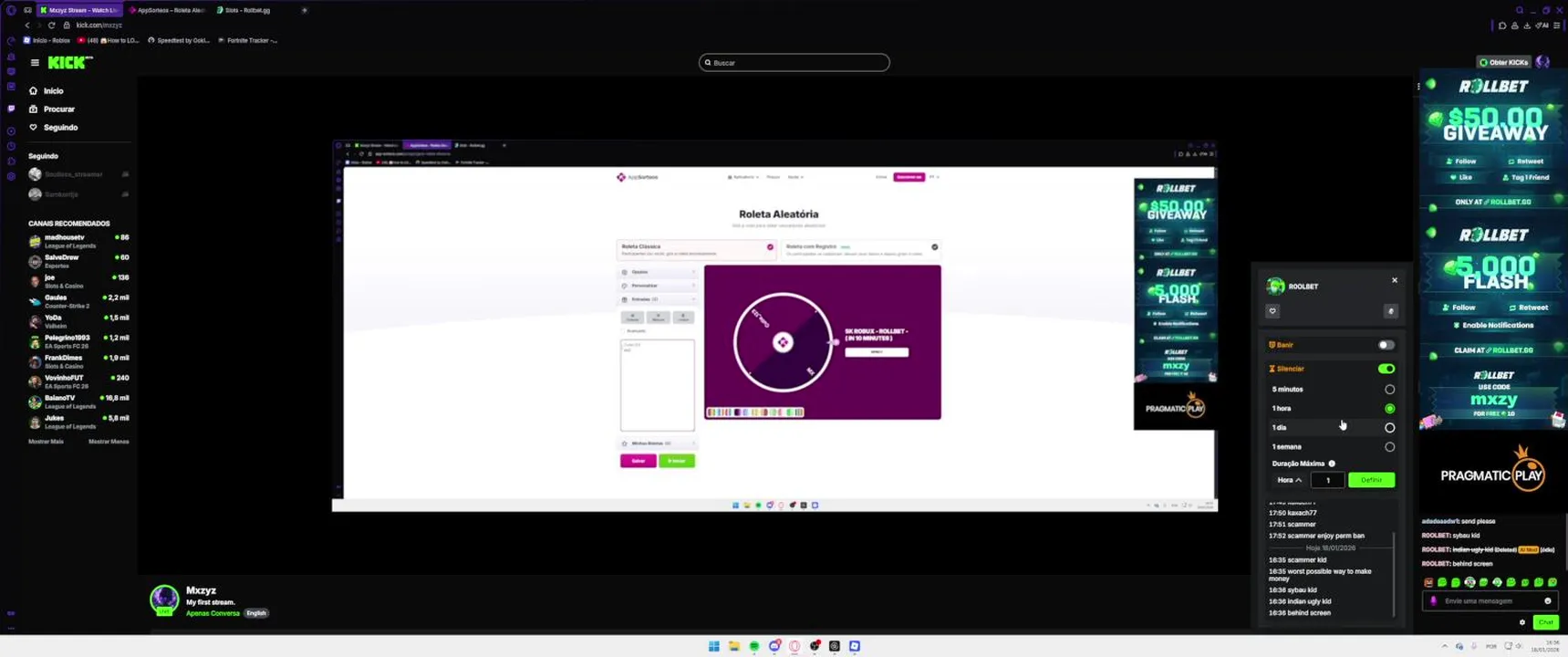Open Speedtest by Ookla bookmark
This screenshot has height=657, width=1568.
[179, 40]
